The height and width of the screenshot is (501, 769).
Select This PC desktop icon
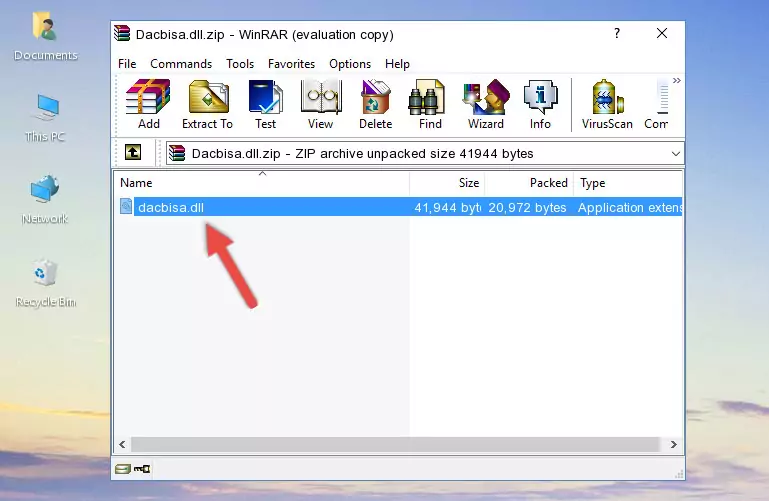point(45,118)
